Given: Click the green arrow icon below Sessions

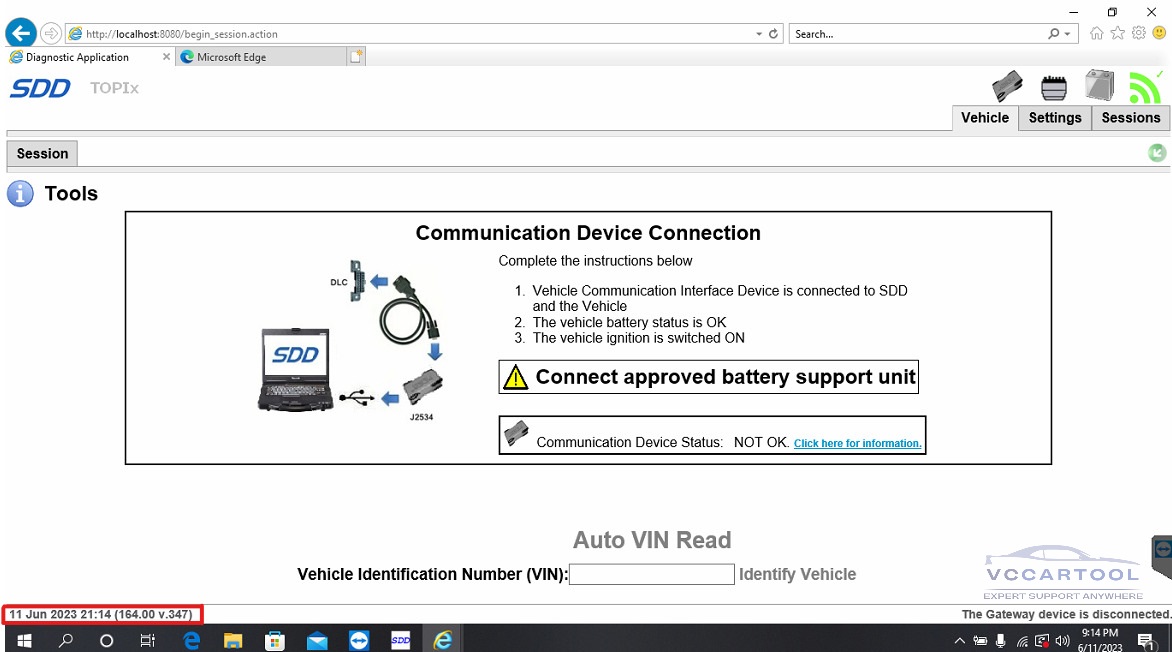Looking at the screenshot, I should (1157, 153).
